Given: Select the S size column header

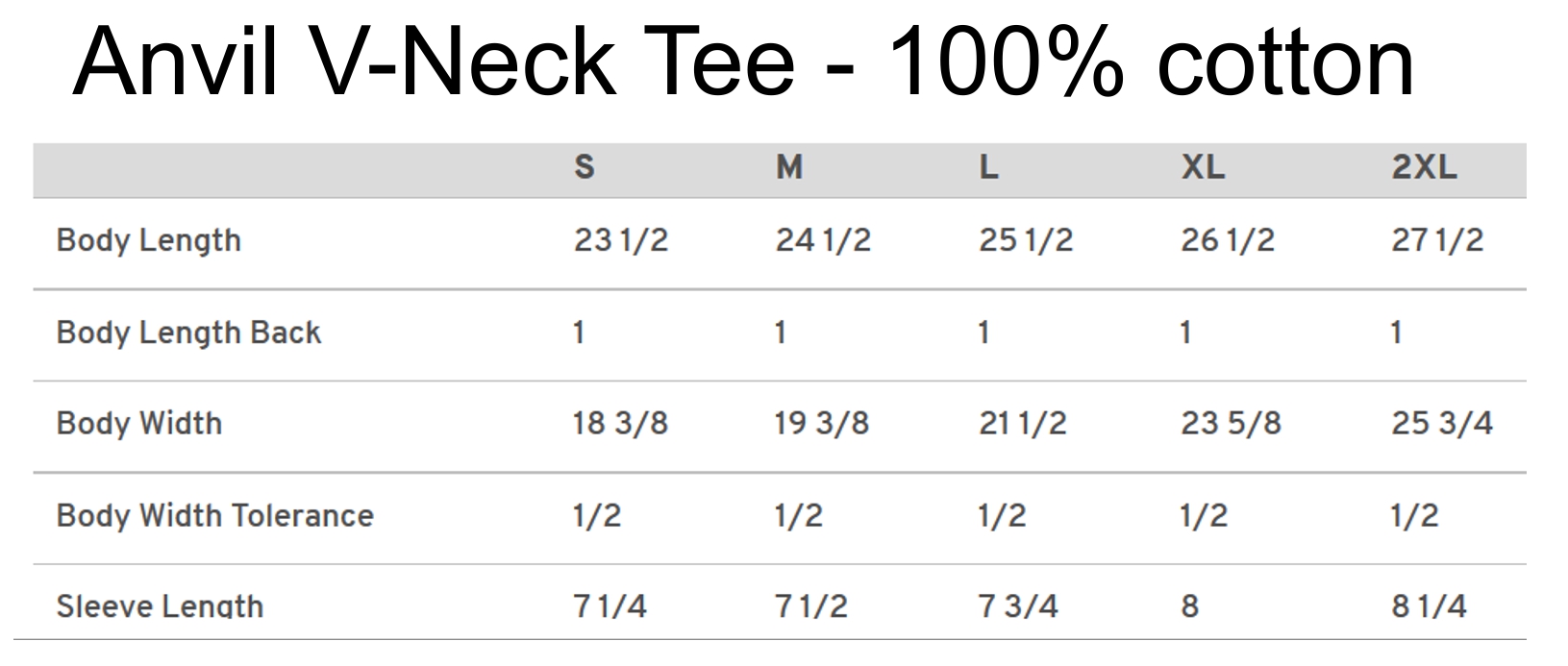Looking at the screenshot, I should (585, 167).
